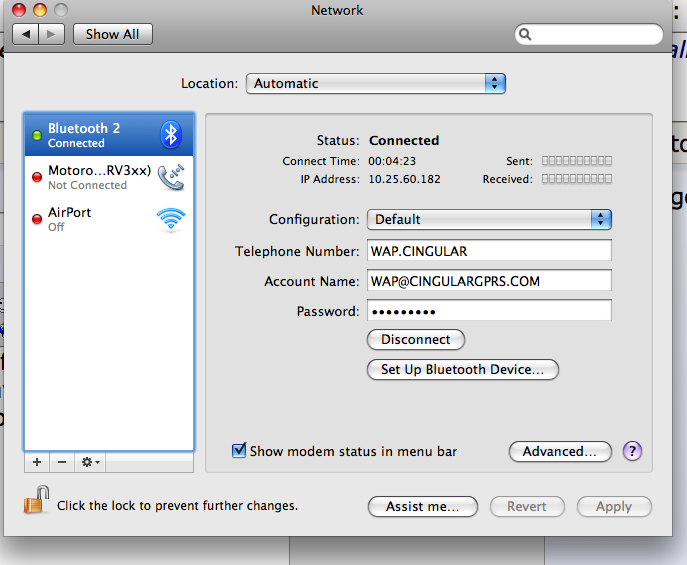Click the Motorola phone modem icon

pos(171,177)
